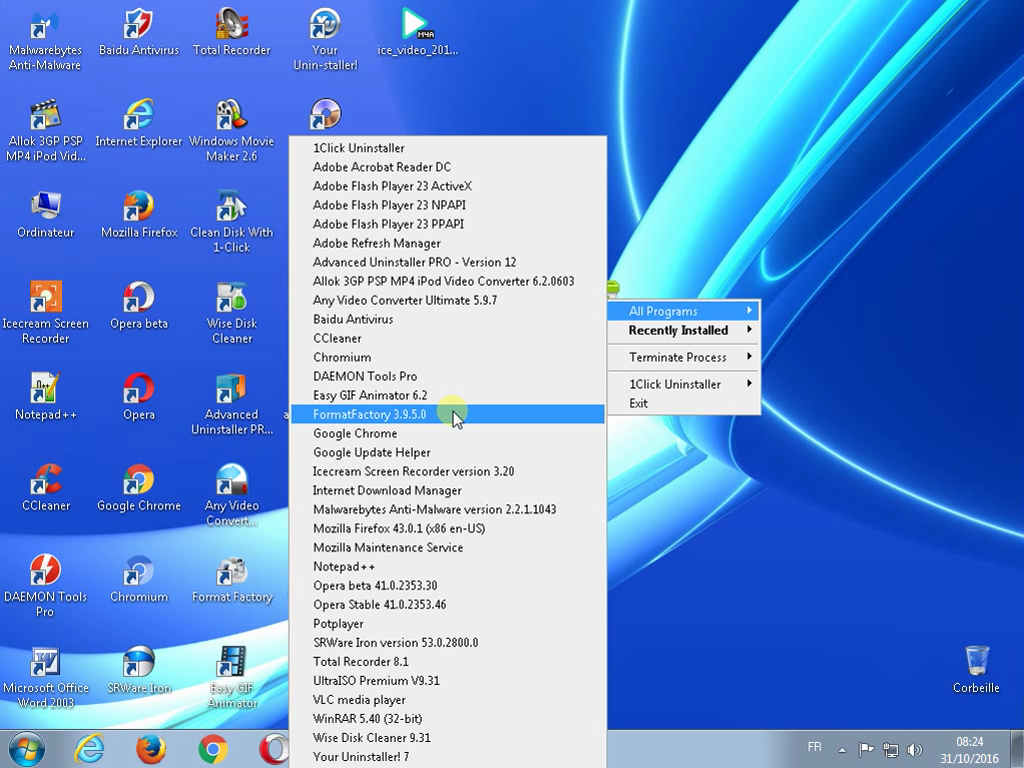The height and width of the screenshot is (768, 1024).
Task: Select Advanced Uninstaller PRO - Version 12
Action: pyautogui.click(x=448, y=262)
